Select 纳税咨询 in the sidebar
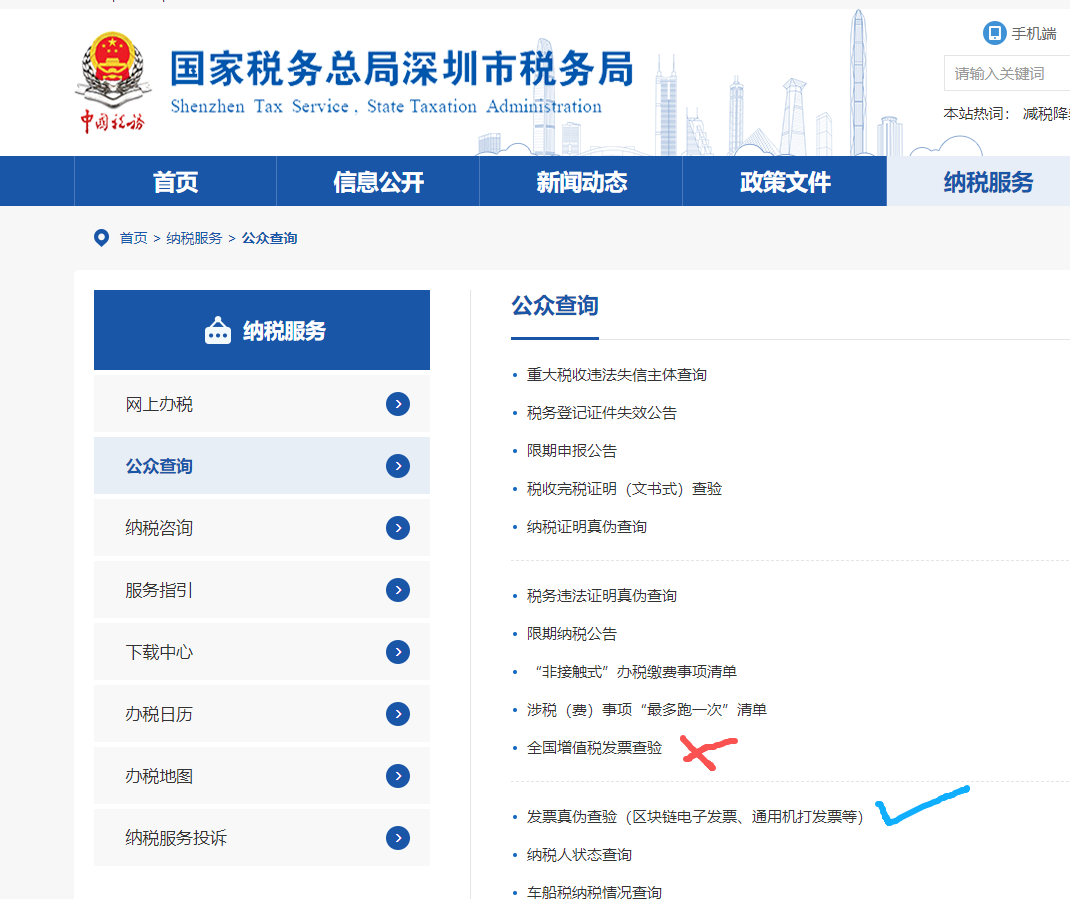Screen dimensions: 1070x899 point(262,528)
